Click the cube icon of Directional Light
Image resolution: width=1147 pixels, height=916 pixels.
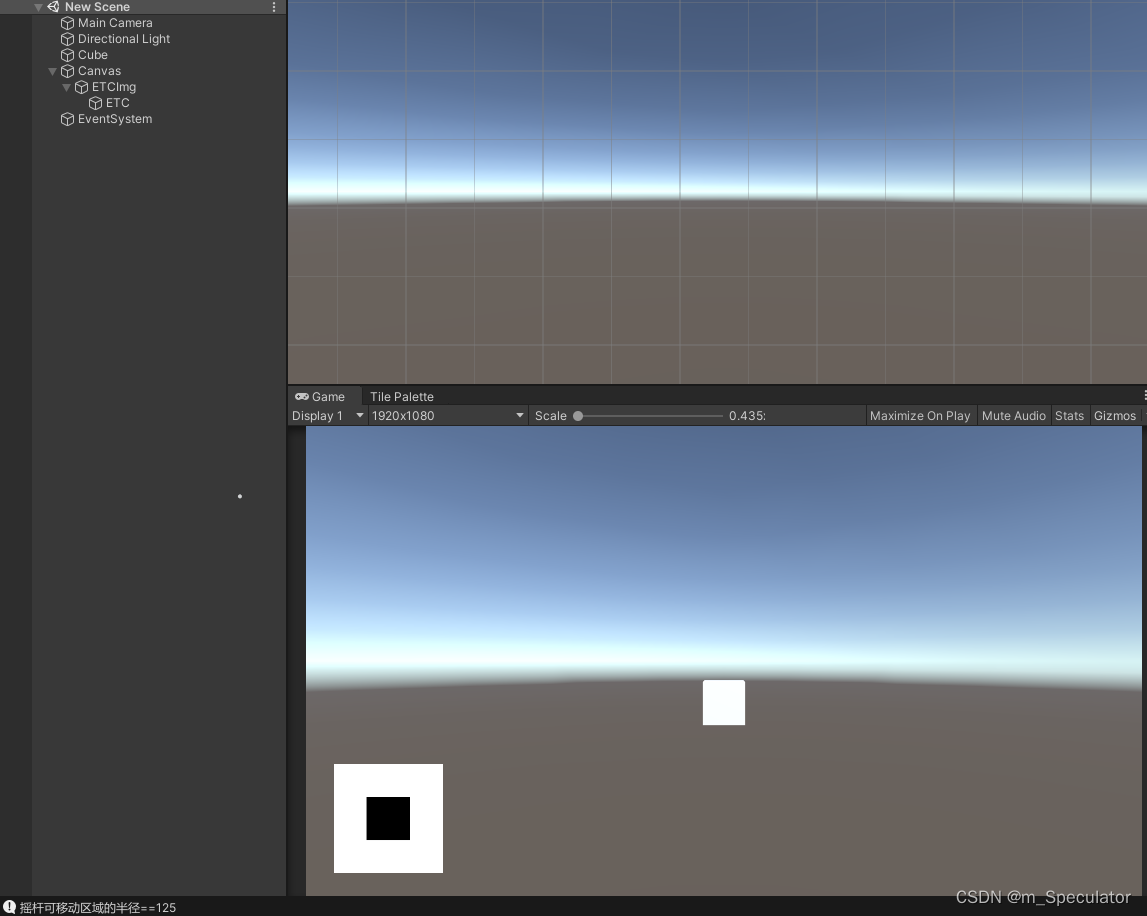[67, 39]
